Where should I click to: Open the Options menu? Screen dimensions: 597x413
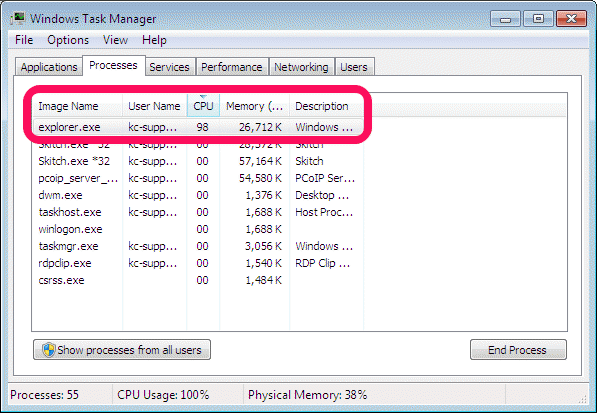coord(68,40)
